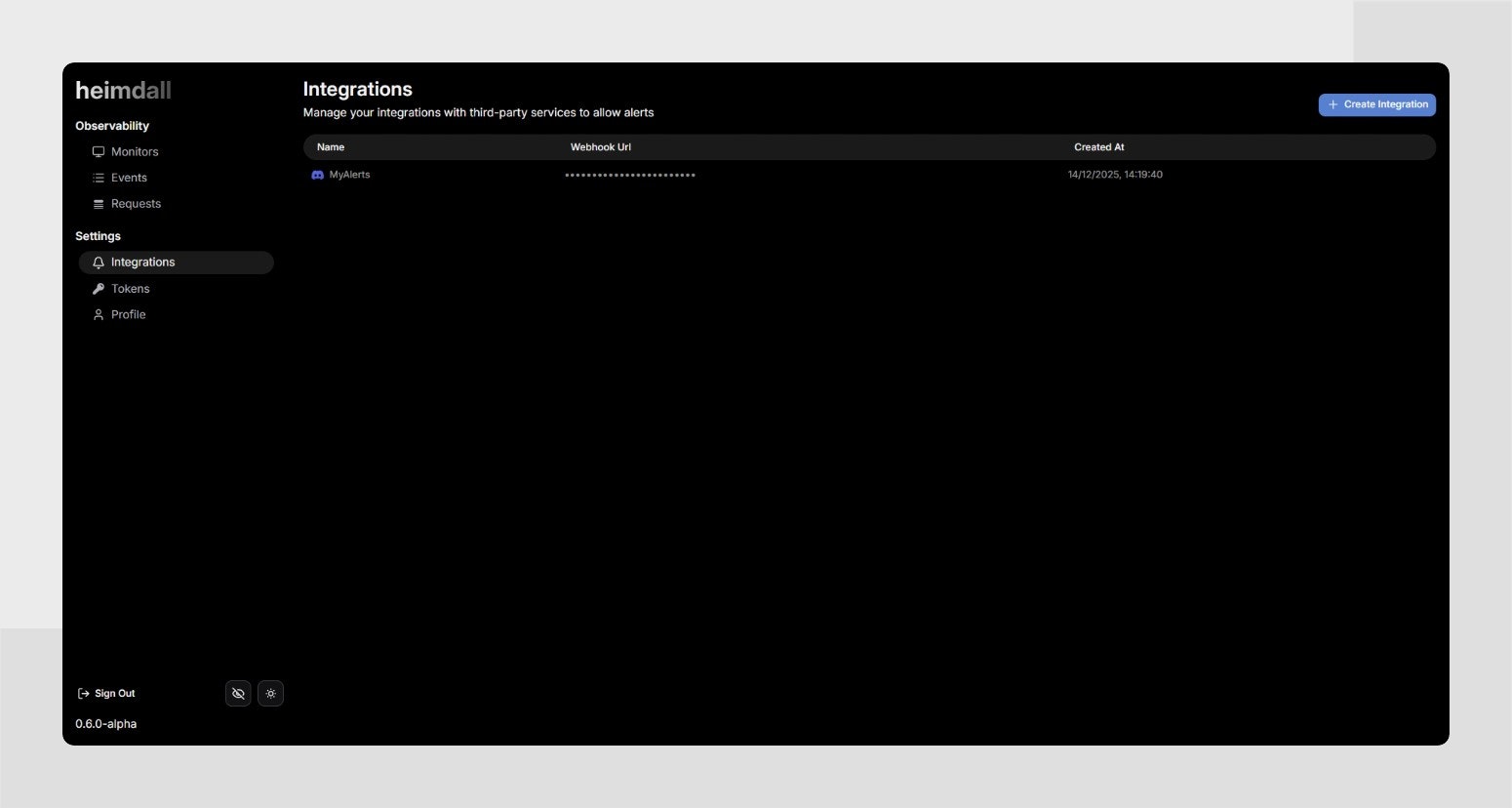
Task: Switch theme using the sun toggle
Action: tap(270, 693)
